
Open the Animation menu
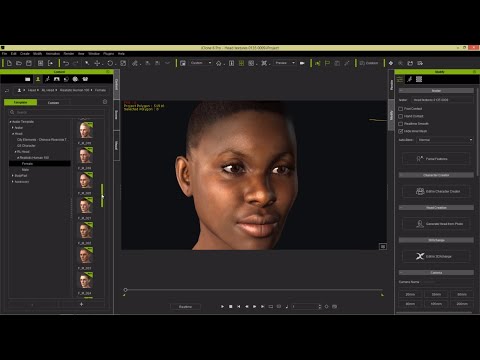(53, 54)
